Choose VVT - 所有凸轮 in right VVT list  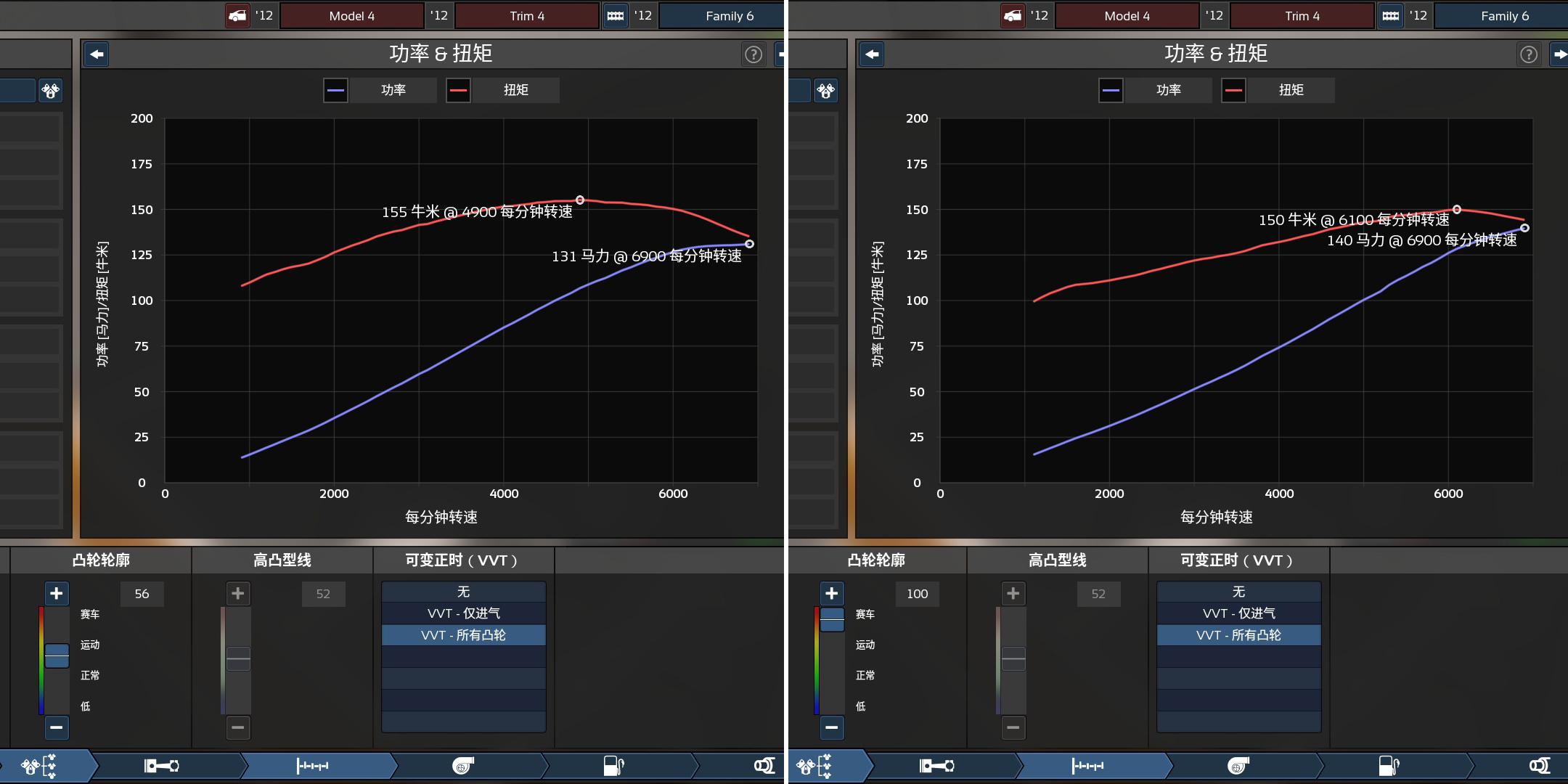[1238, 635]
